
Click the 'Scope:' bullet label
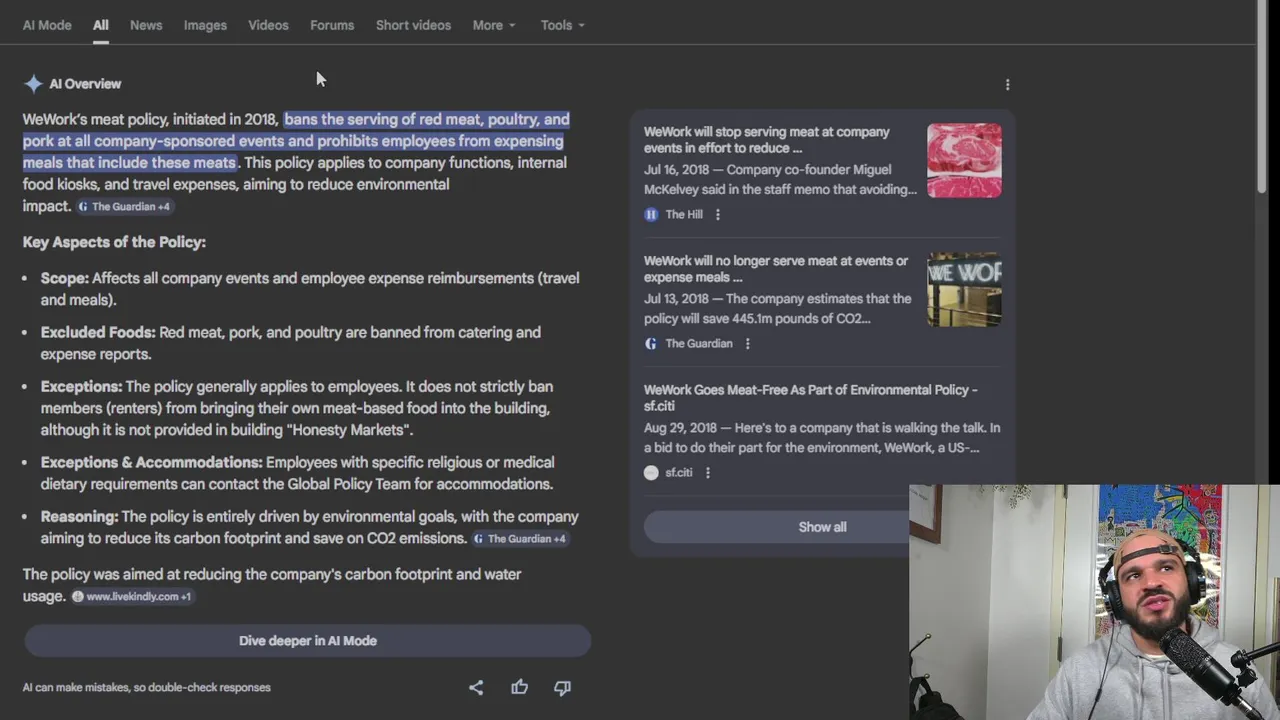[x=64, y=278]
